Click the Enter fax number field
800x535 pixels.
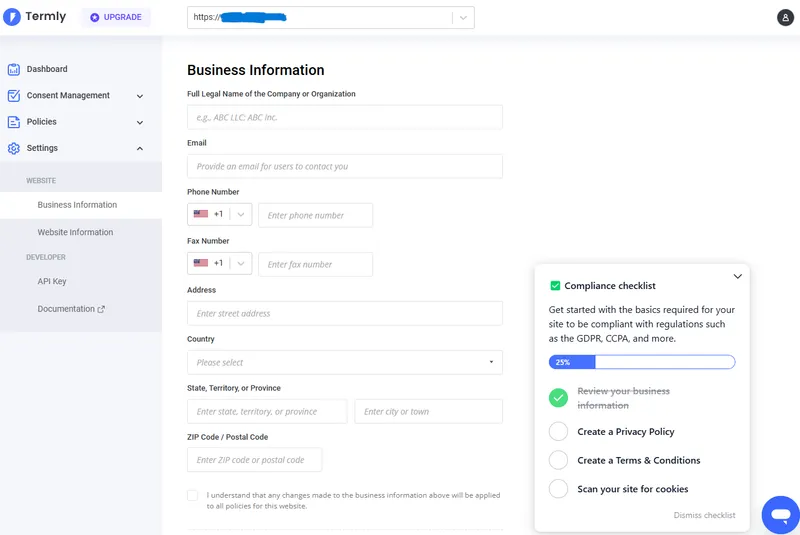tap(315, 264)
